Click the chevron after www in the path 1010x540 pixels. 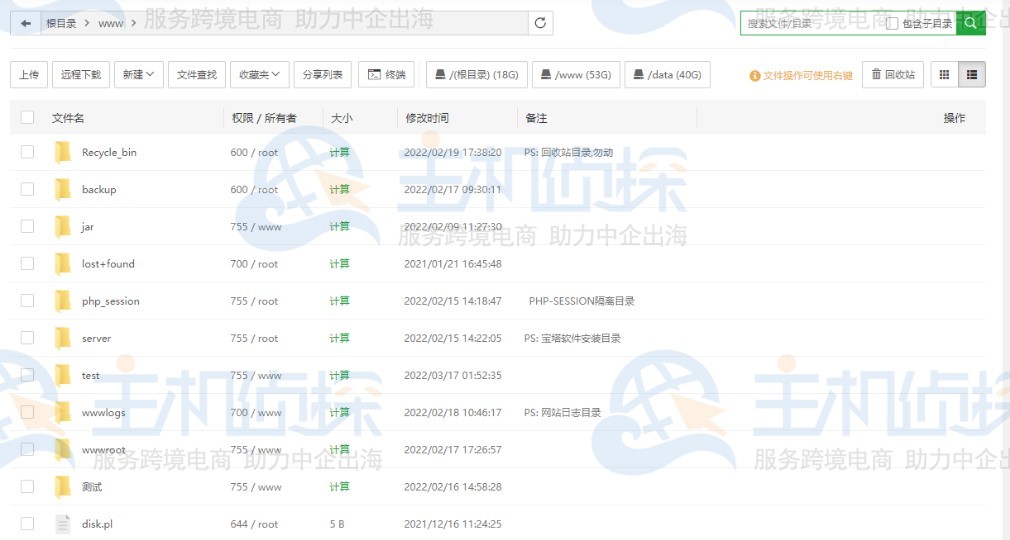pos(134,23)
